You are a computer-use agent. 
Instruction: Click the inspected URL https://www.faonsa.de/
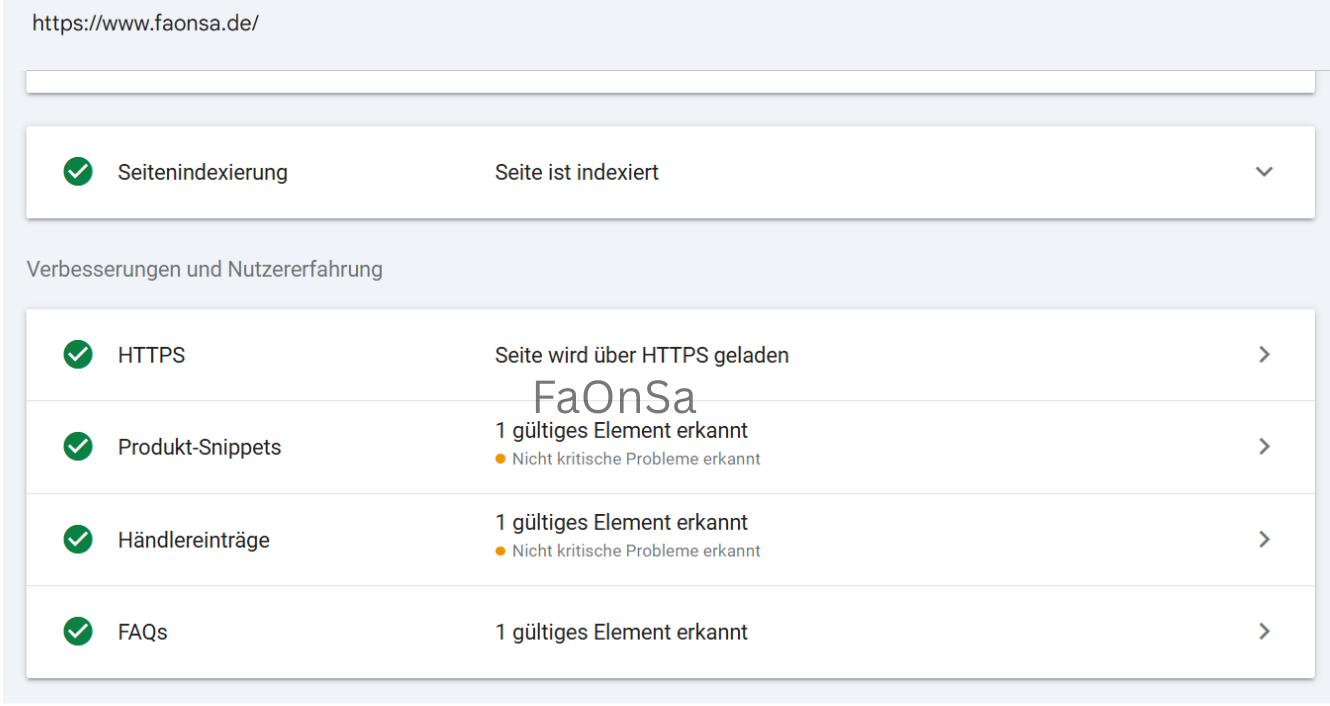pyautogui.click(x=145, y=23)
